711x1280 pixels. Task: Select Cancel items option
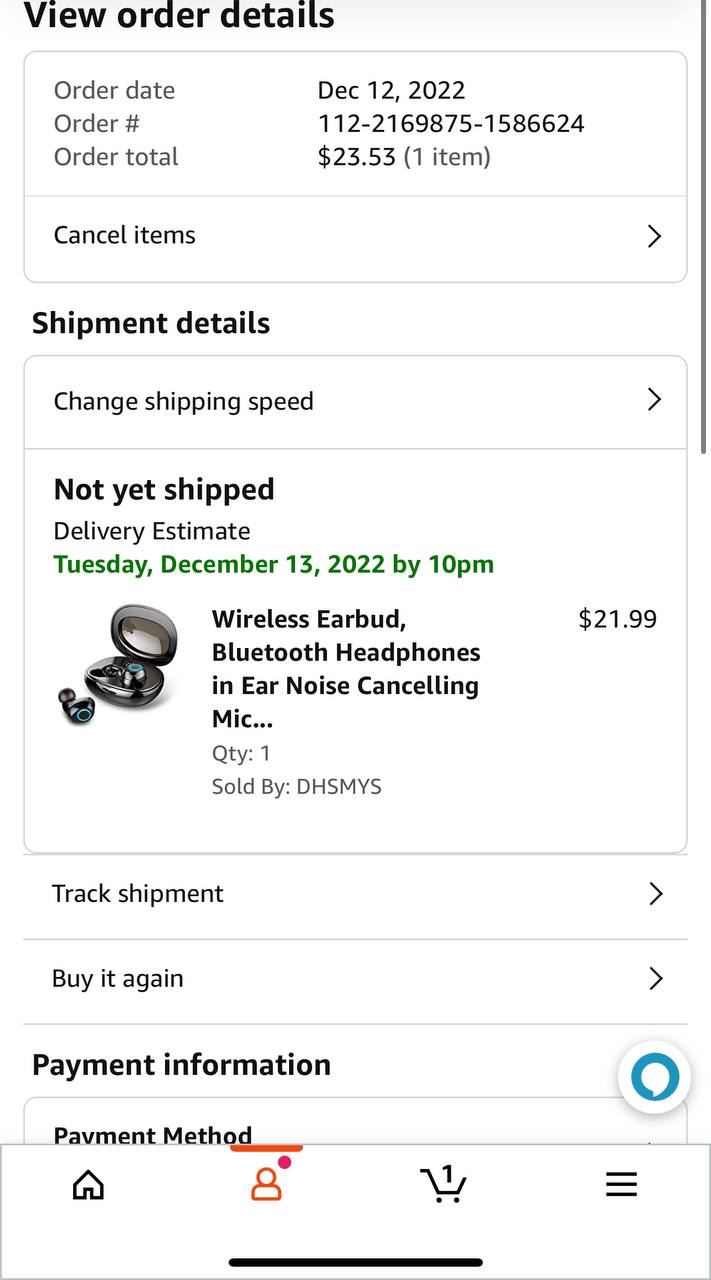point(125,236)
